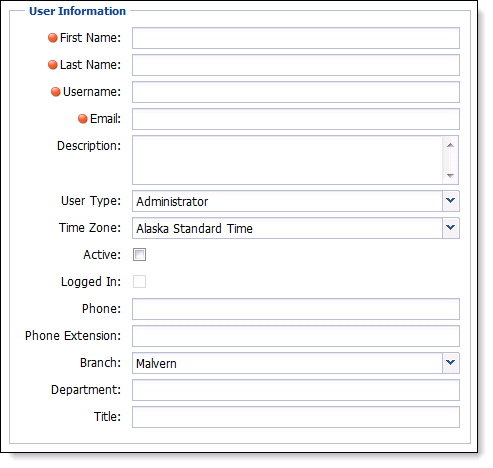Click the Malvern value in Branch

pos(156,364)
